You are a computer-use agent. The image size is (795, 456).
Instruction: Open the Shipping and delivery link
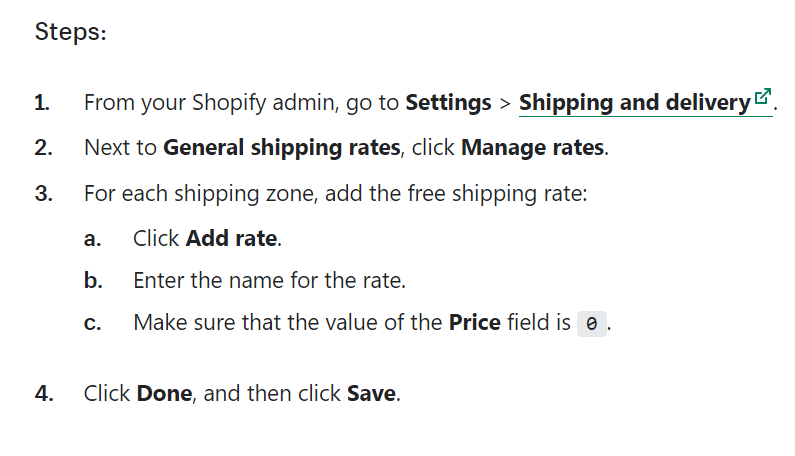coord(645,103)
